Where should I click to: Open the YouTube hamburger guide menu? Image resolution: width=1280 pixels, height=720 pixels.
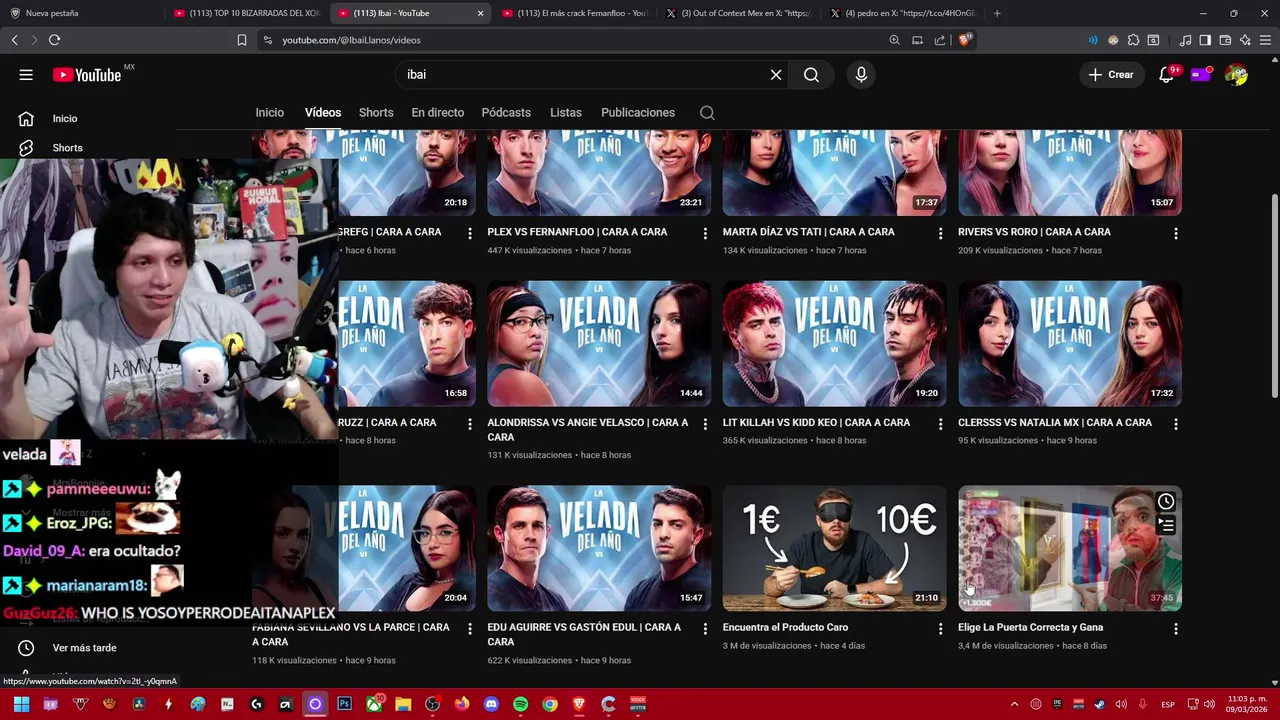[x=26, y=75]
